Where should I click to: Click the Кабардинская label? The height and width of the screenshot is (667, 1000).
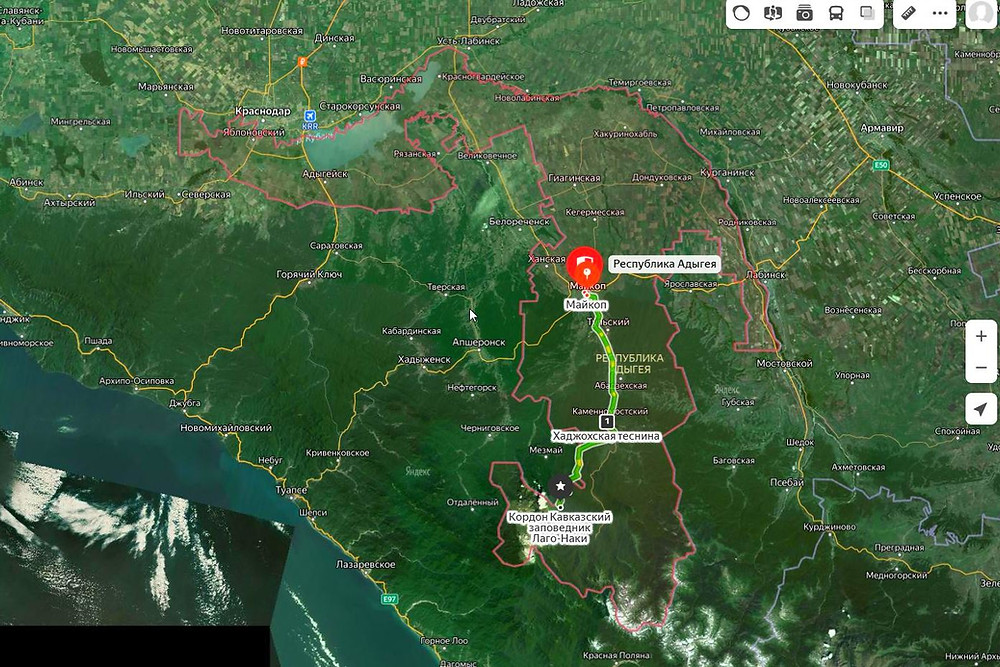pyautogui.click(x=411, y=331)
